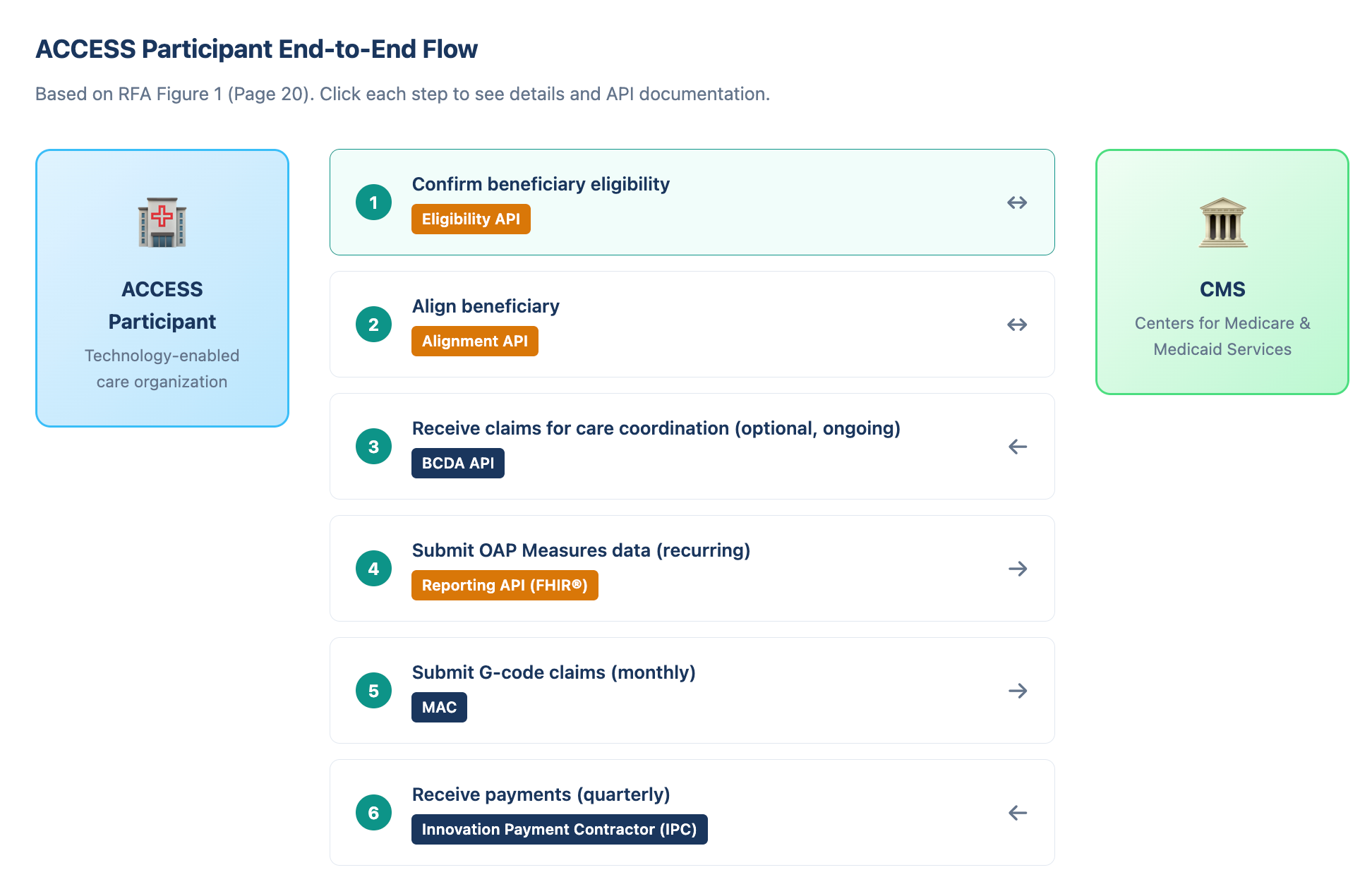
Task: Click left arrow on Receive claims step
Action: point(1017,447)
